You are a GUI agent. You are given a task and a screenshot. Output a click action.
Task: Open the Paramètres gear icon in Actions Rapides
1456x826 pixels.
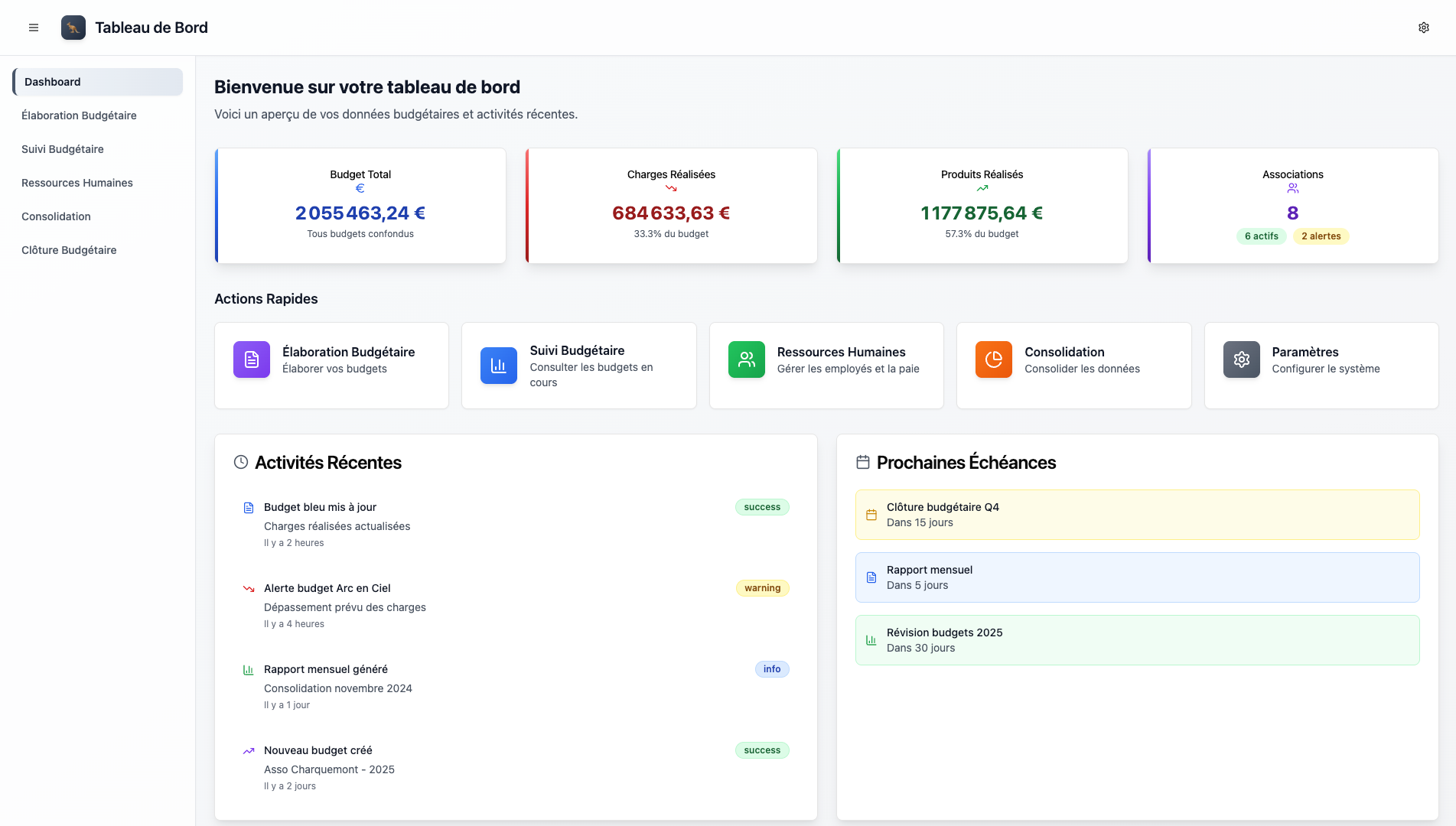[x=1241, y=359]
